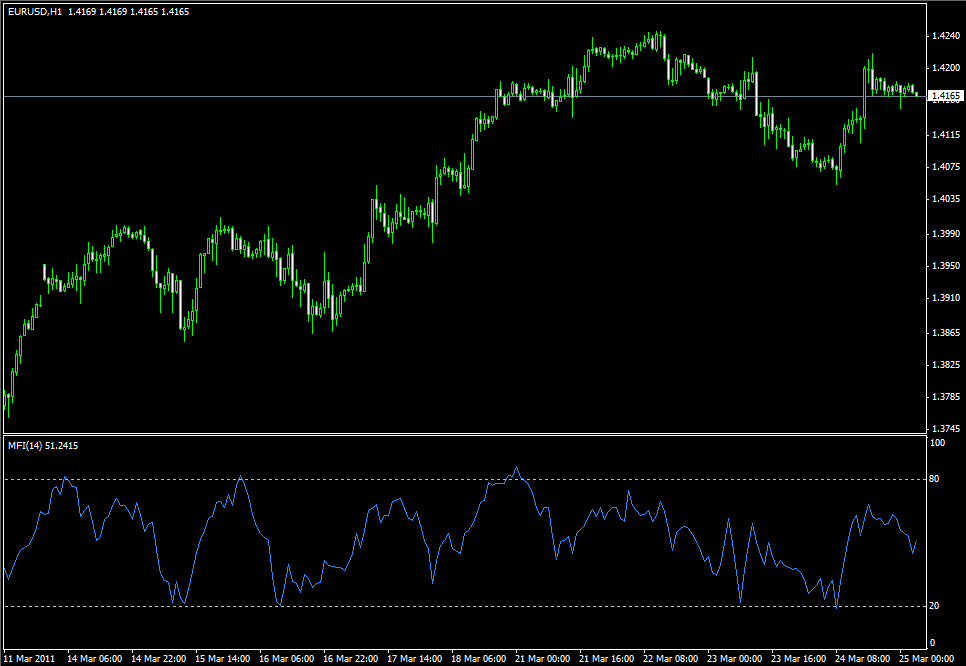This screenshot has width=966, height=666.
Task: Click the 17 Mar 14:00 time label
Action: click(415, 659)
